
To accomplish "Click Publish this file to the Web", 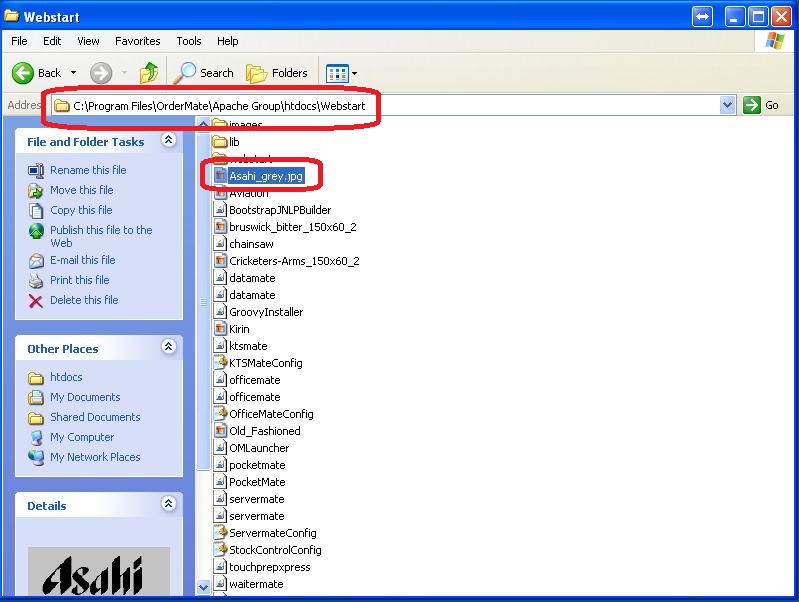I will pos(101,236).
